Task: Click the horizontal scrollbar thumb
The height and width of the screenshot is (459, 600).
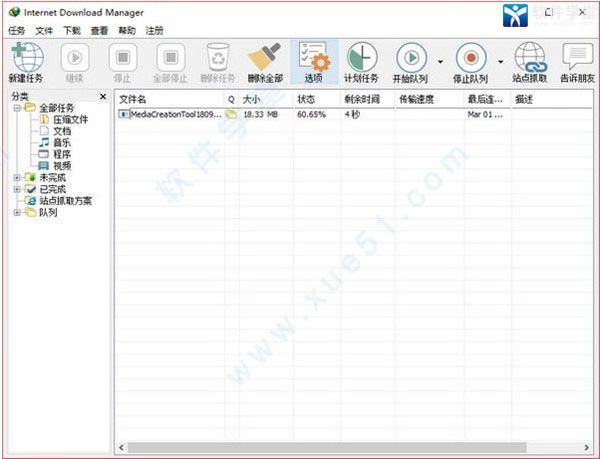Action: click(x=327, y=447)
